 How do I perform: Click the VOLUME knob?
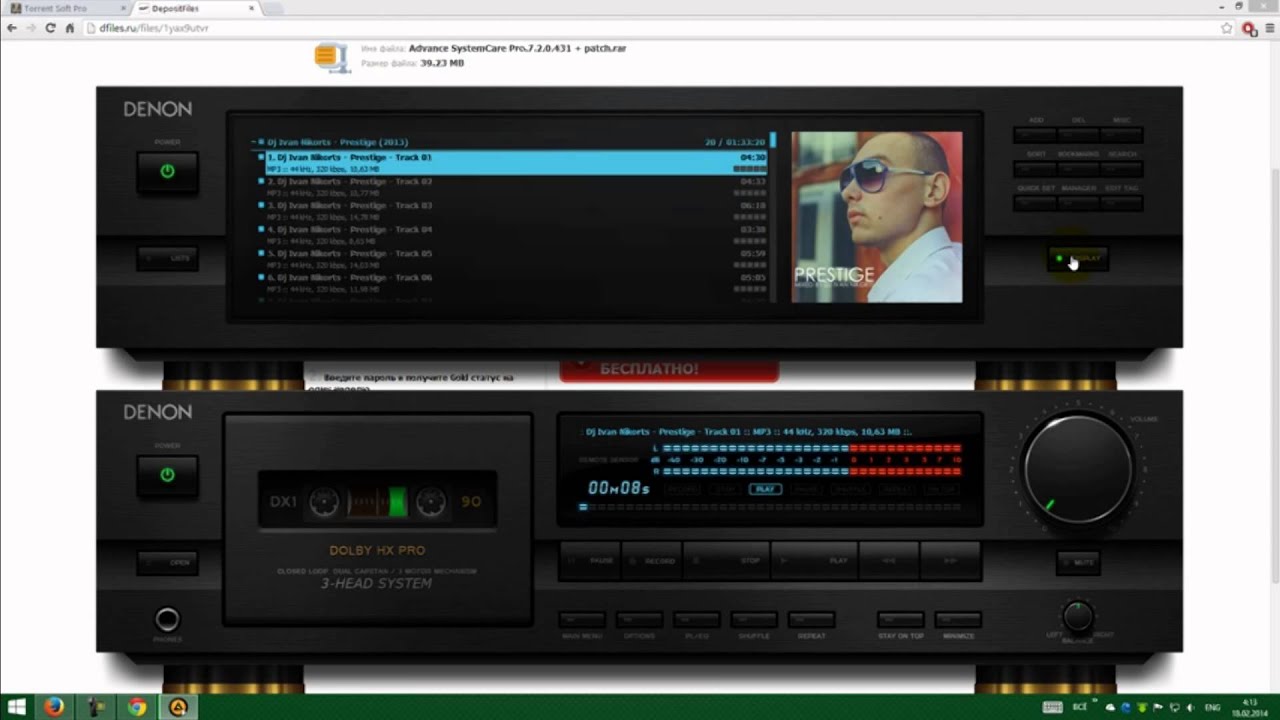tap(1078, 468)
